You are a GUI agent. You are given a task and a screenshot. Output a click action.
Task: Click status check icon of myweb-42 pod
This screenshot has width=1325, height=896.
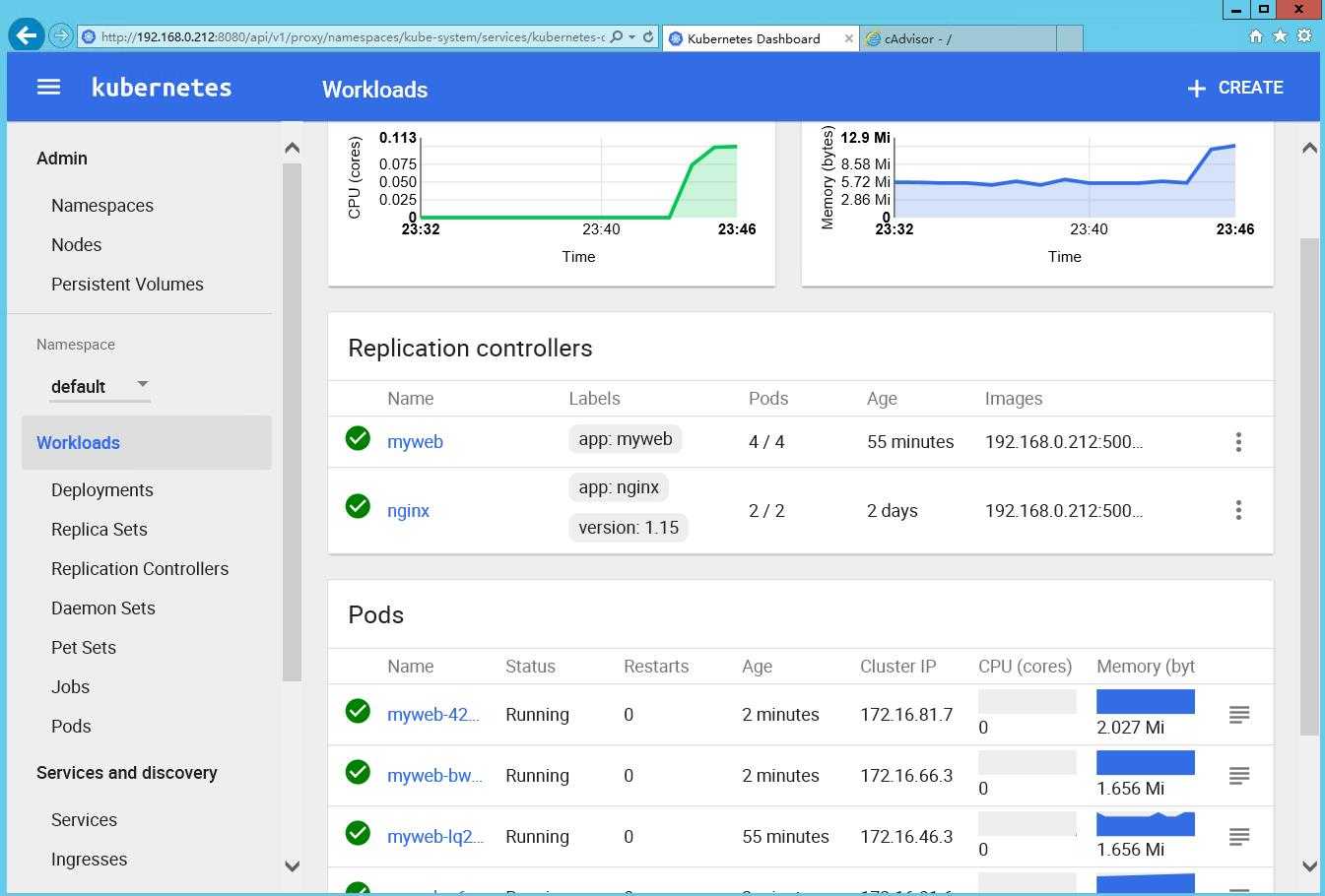358,711
